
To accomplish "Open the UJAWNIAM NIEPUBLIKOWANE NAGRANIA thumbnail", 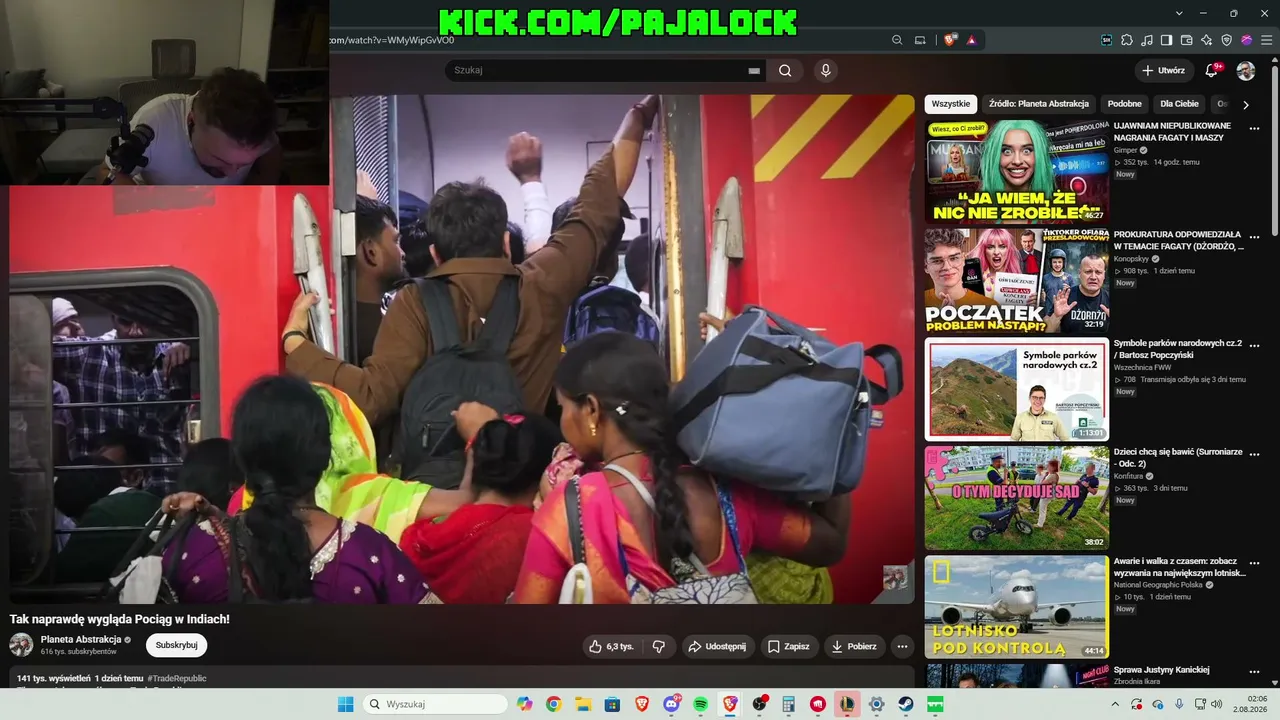I will coord(1017,171).
